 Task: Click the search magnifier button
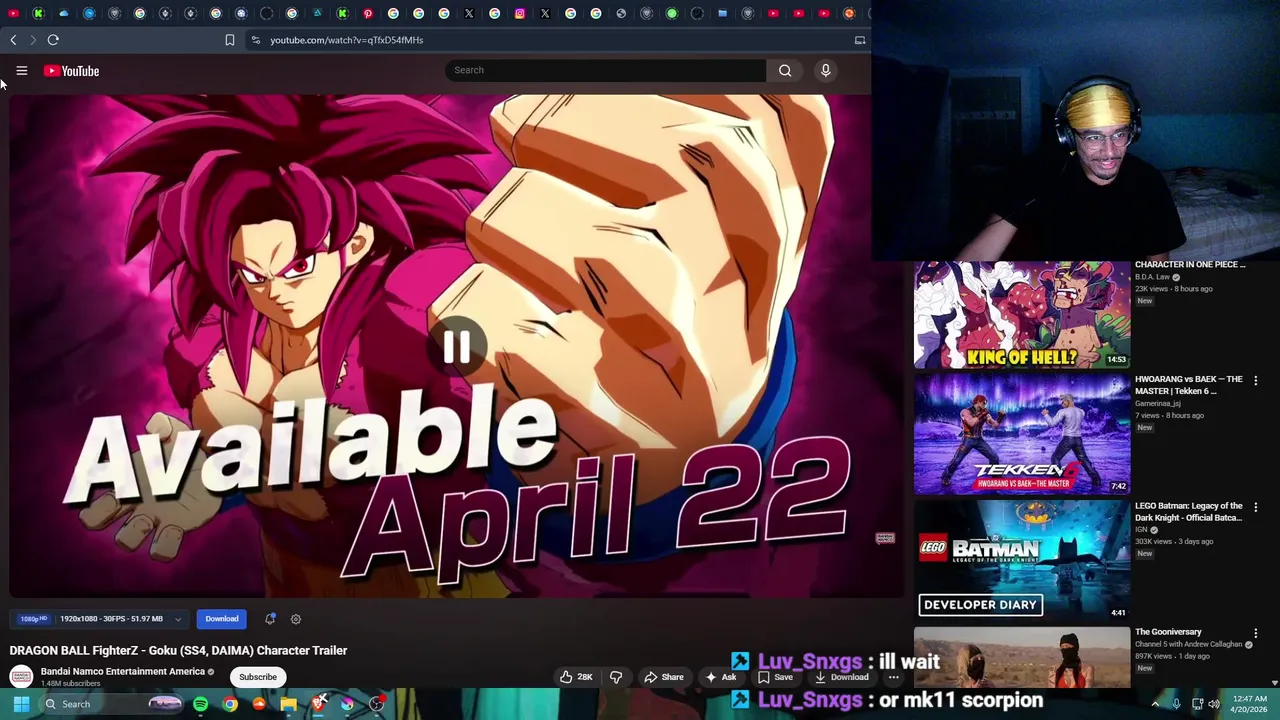coord(785,70)
